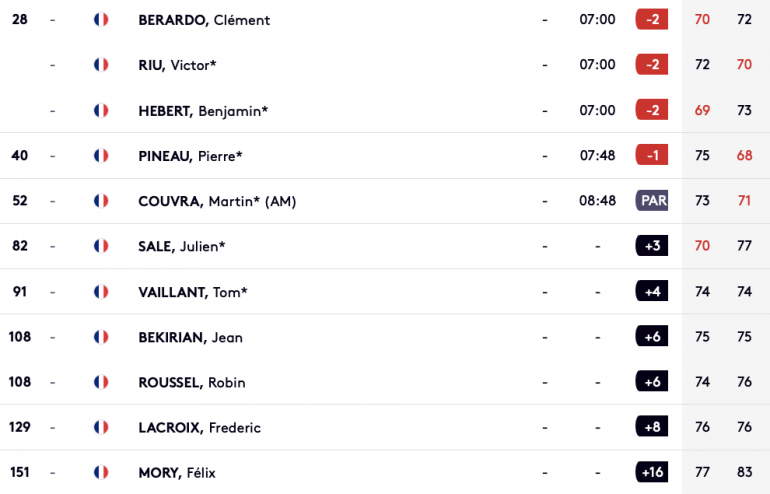The image size is (770, 494).
Task: Click the flag icon next to PINEAU, Pierre
Action: pyautogui.click(x=101, y=156)
